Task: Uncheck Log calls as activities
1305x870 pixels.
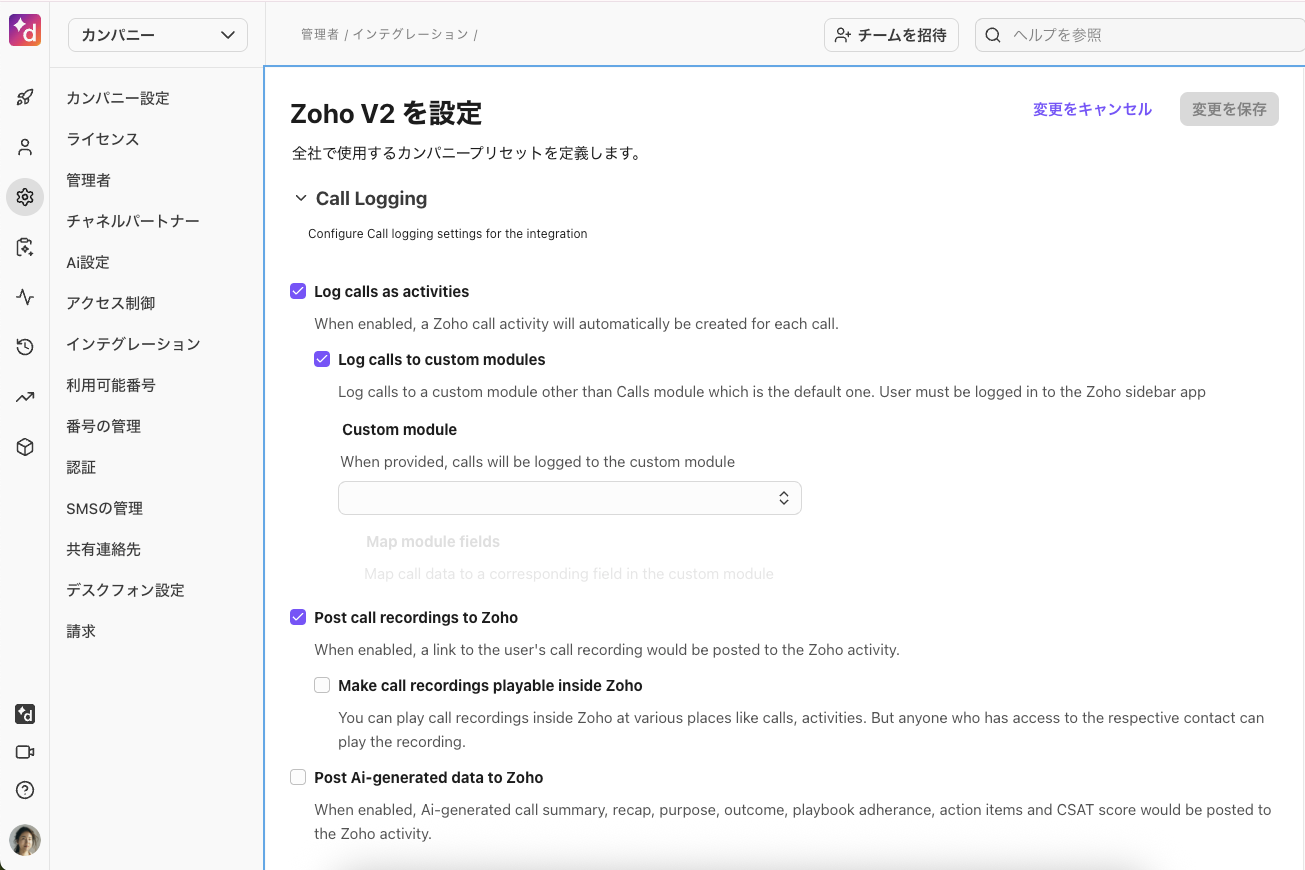Action: point(298,292)
